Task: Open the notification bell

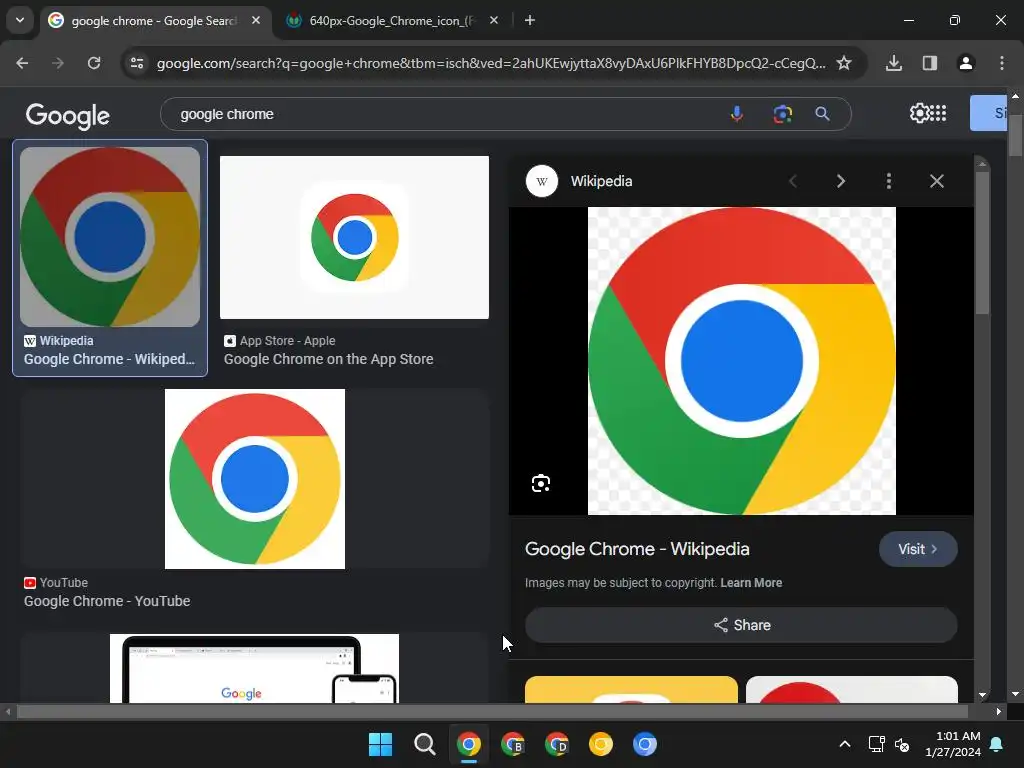Action: (x=997, y=744)
